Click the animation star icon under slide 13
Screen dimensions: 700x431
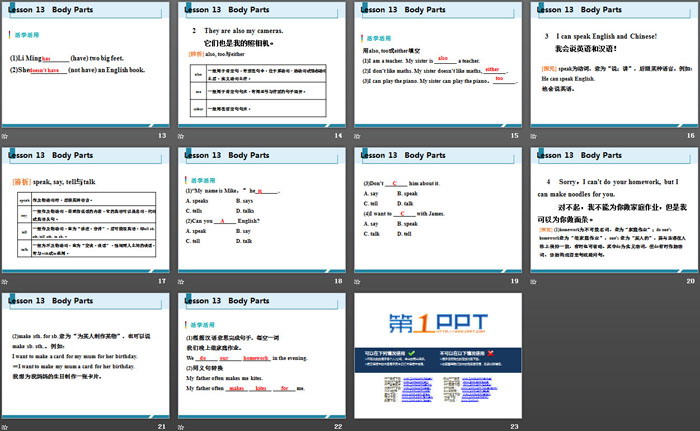7,136
